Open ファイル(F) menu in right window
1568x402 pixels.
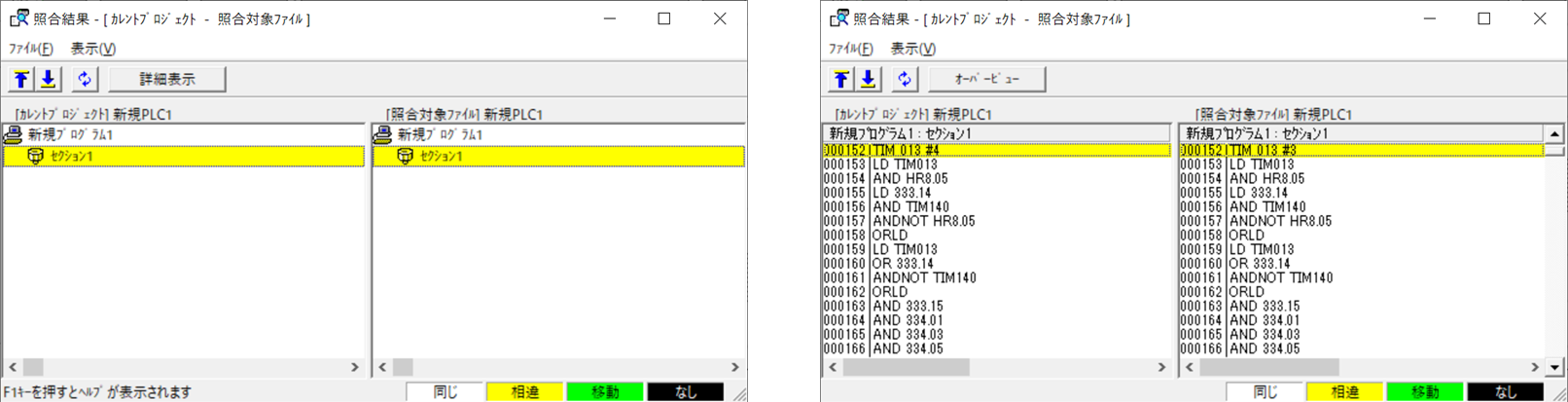pos(851,49)
